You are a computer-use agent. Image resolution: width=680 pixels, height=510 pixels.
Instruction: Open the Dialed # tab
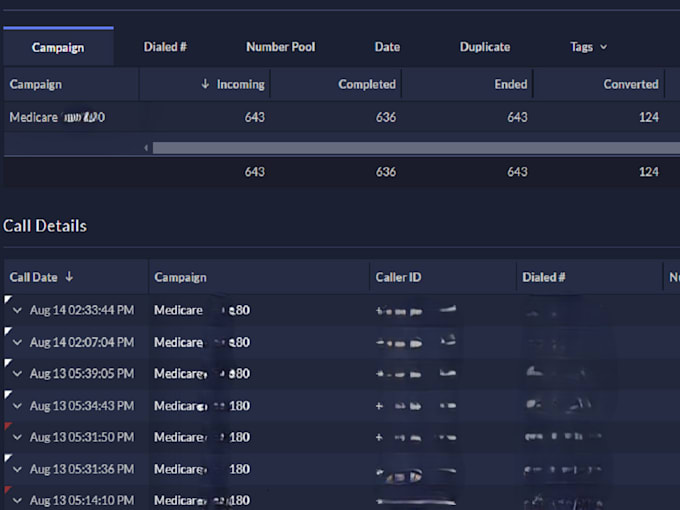click(x=165, y=47)
